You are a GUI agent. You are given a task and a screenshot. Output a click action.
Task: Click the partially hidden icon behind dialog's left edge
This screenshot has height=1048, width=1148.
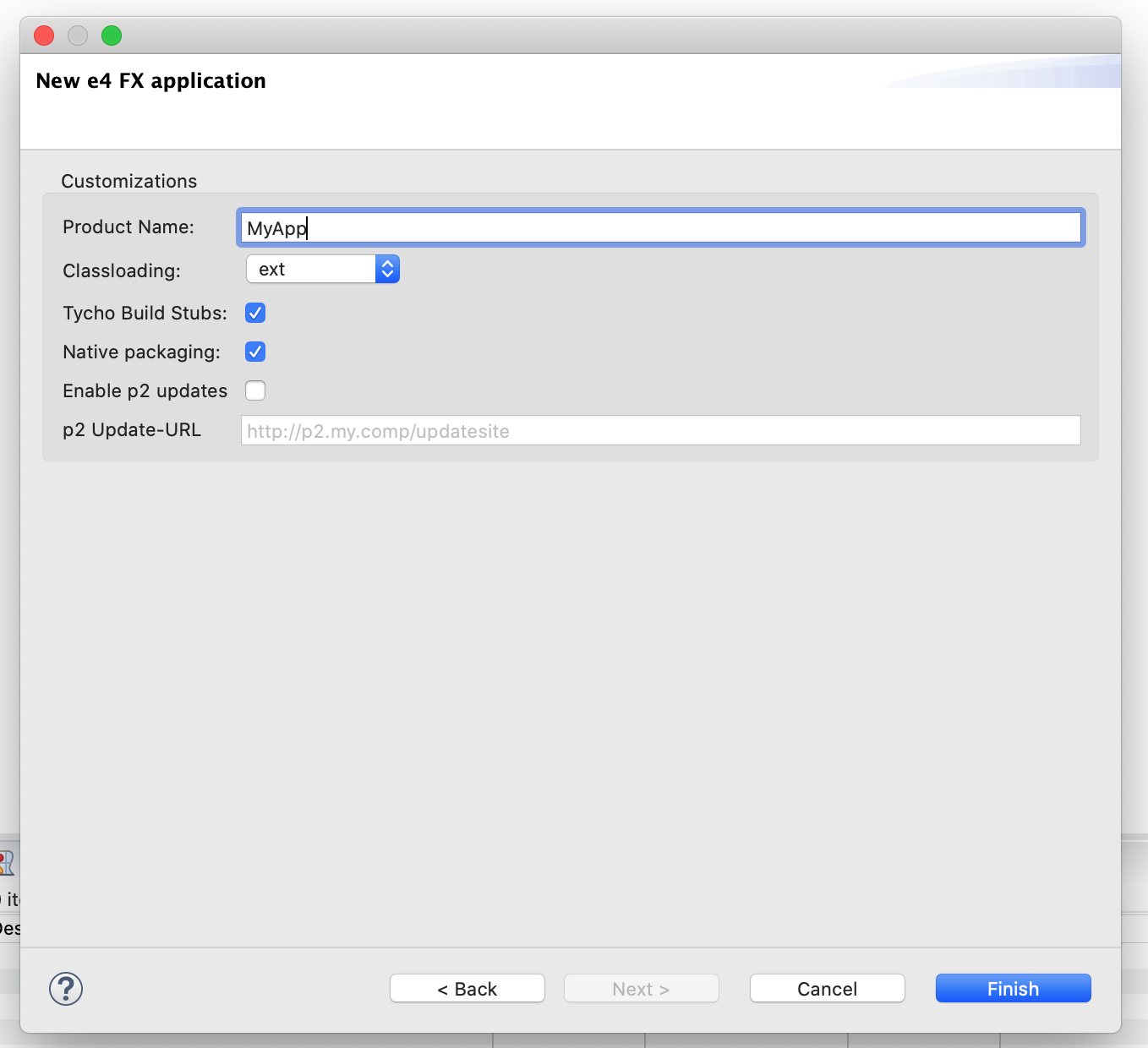tap(8, 863)
